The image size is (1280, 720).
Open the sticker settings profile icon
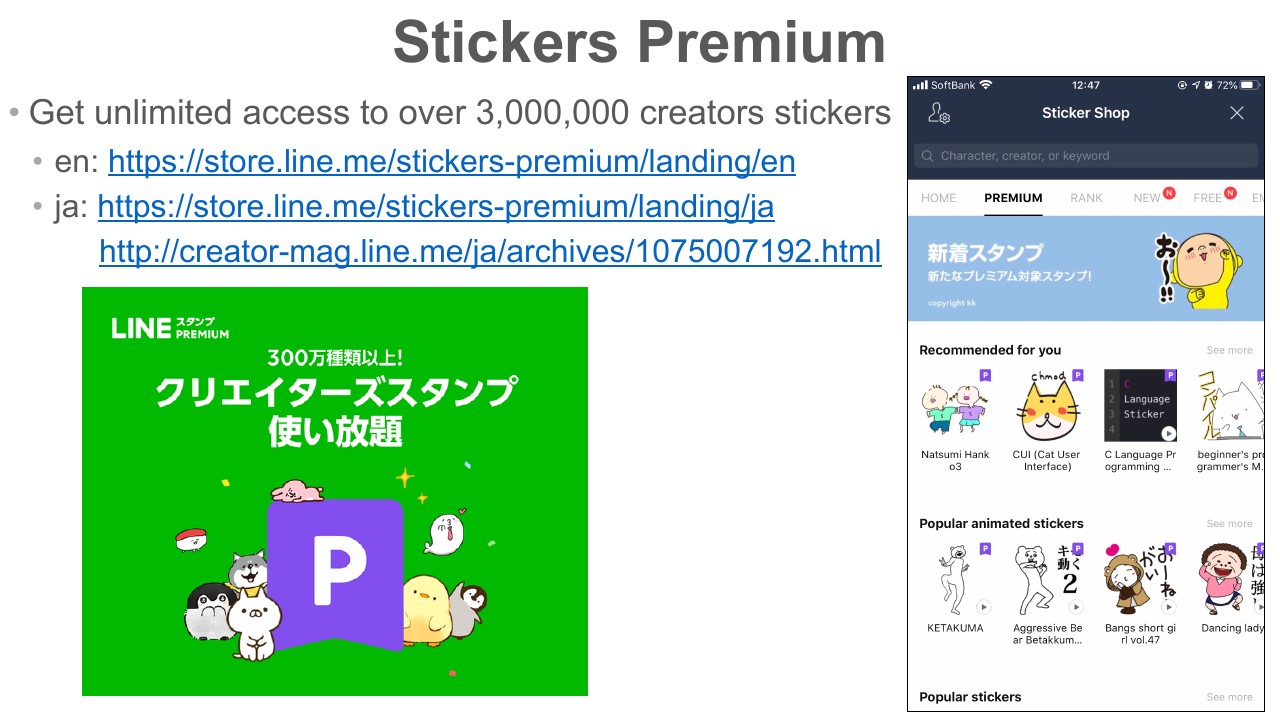pos(938,113)
